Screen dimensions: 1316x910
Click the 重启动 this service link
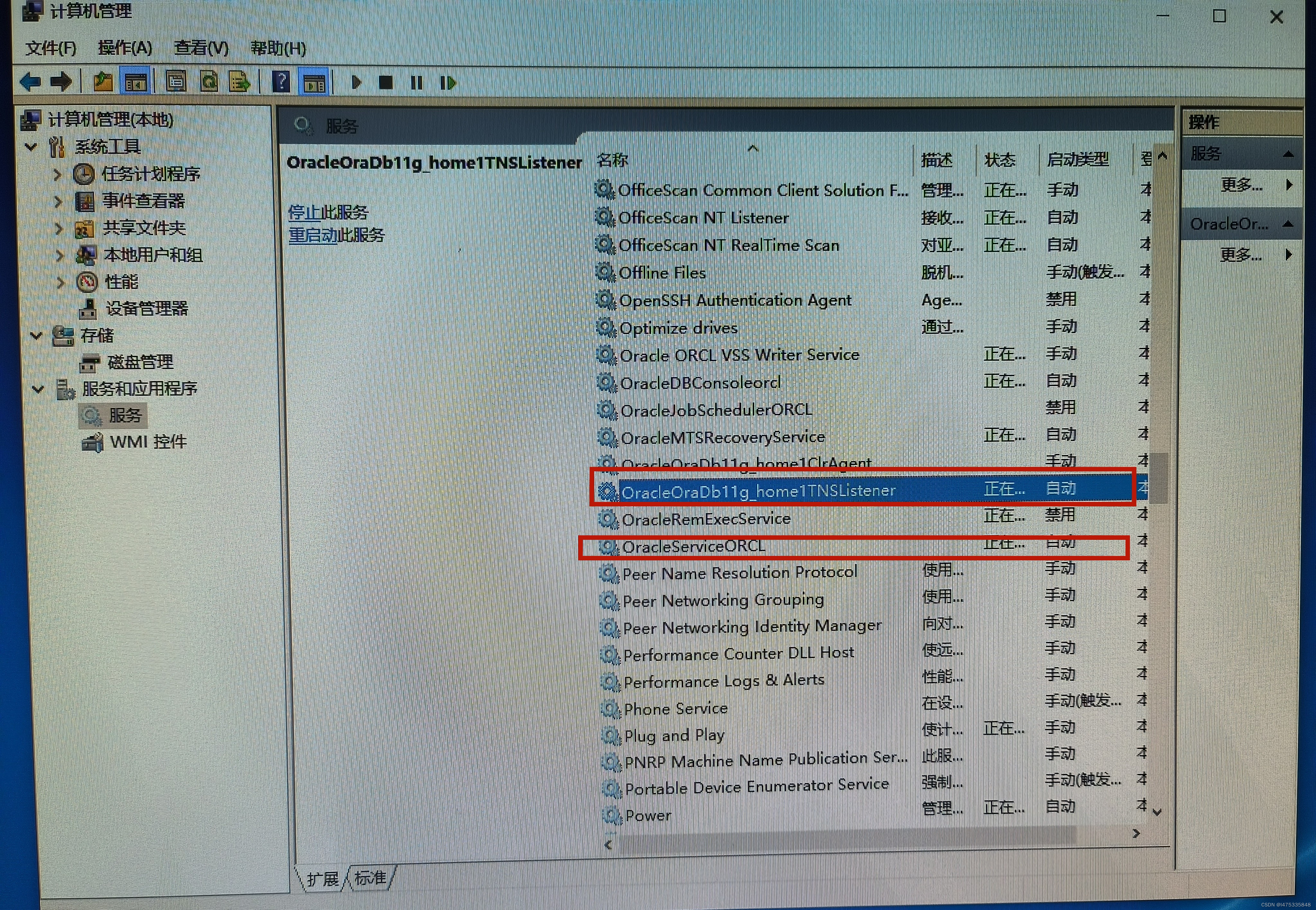coord(312,235)
